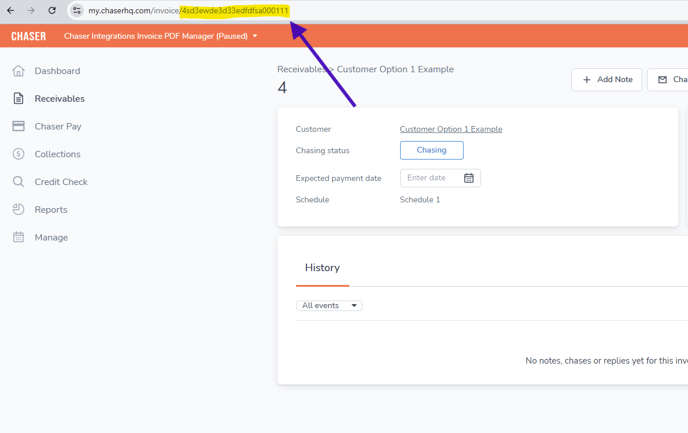Screen dimensions: 688x433
Task: Click the Expected payment date label
Action: (338, 178)
